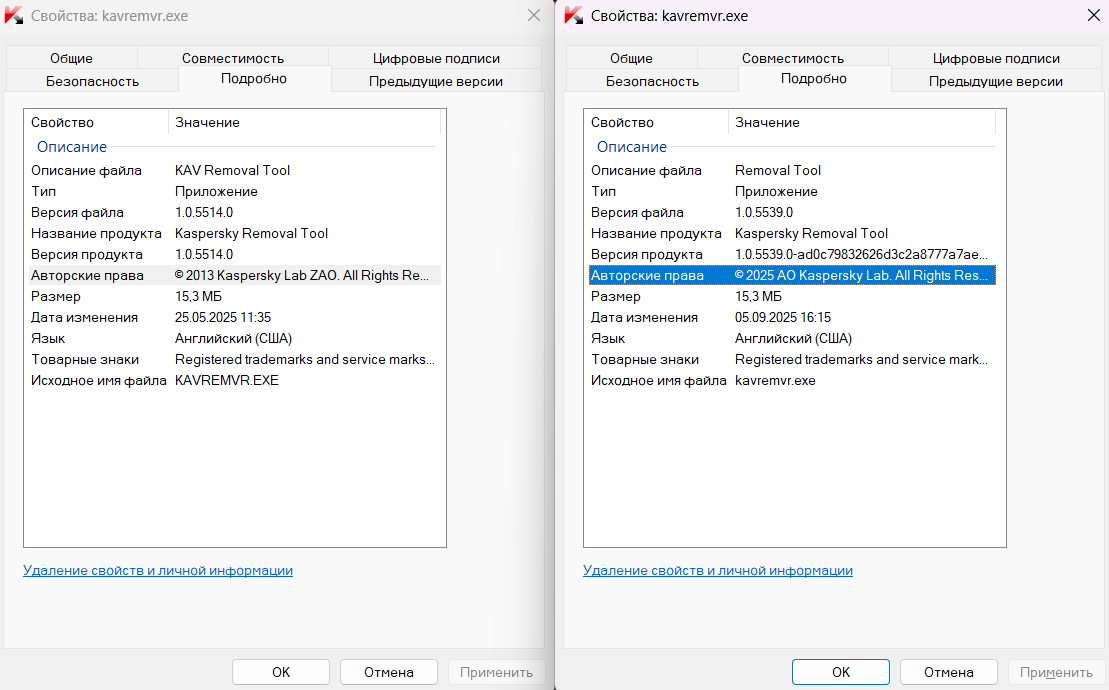Screen dimensions: 1109x690
Task: Select the KAVREMVR.EXE original filename row
Action: [x=227, y=380]
